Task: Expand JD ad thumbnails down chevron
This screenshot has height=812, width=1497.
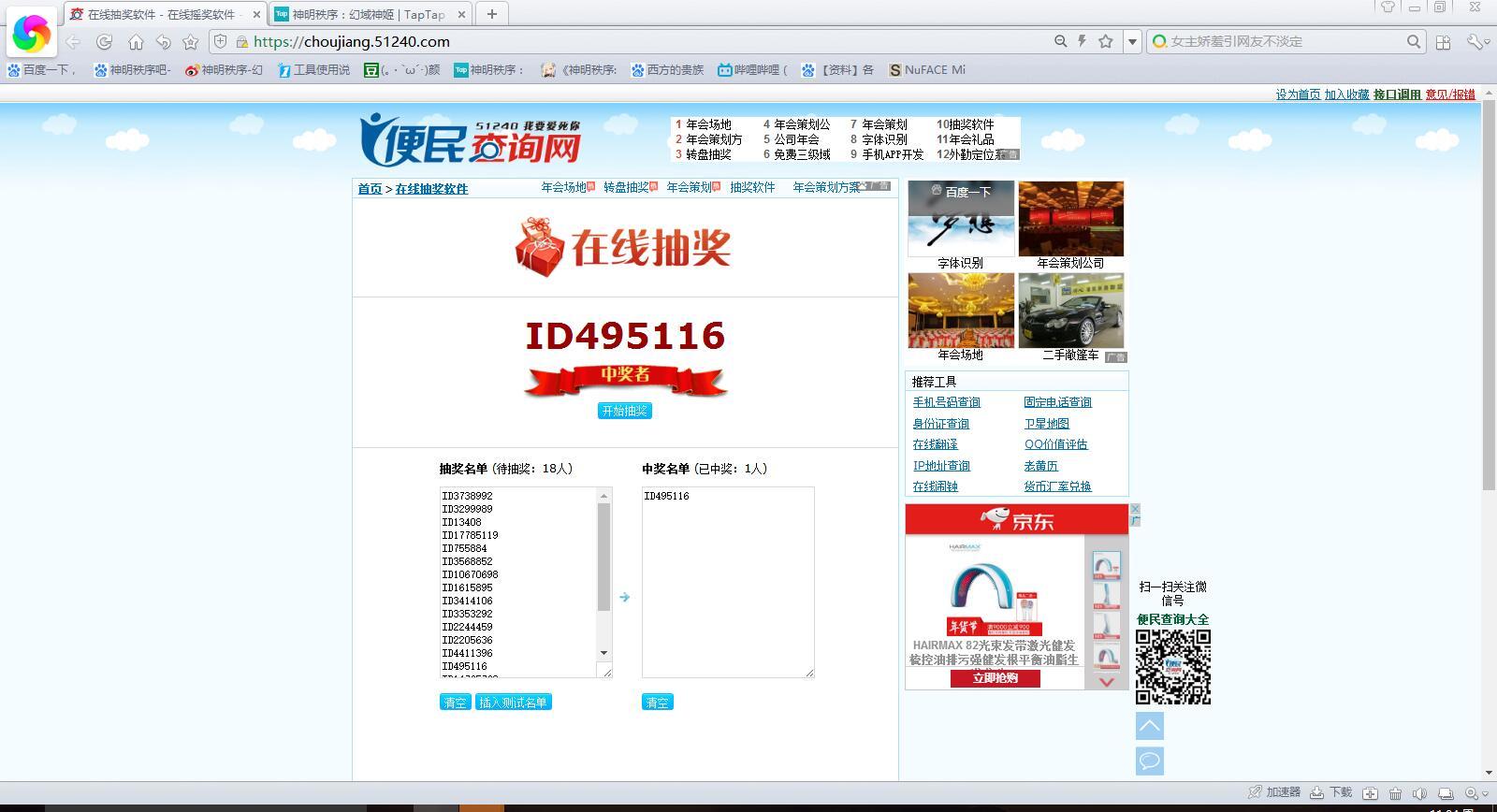Action: [1106, 682]
